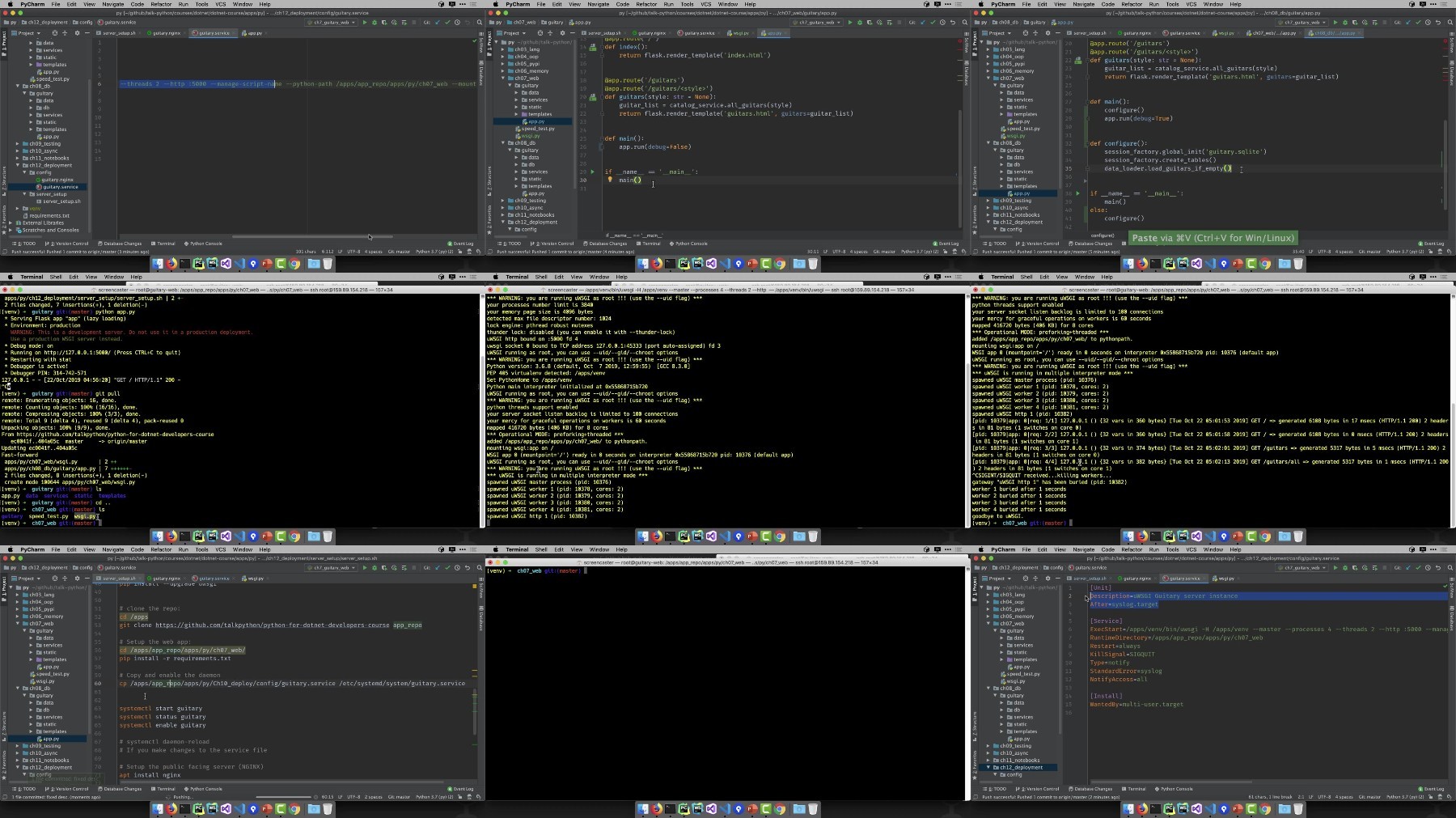Open Chrome from Dock beneath the empty terminal window
1456x818 pixels.
pos(780,808)
